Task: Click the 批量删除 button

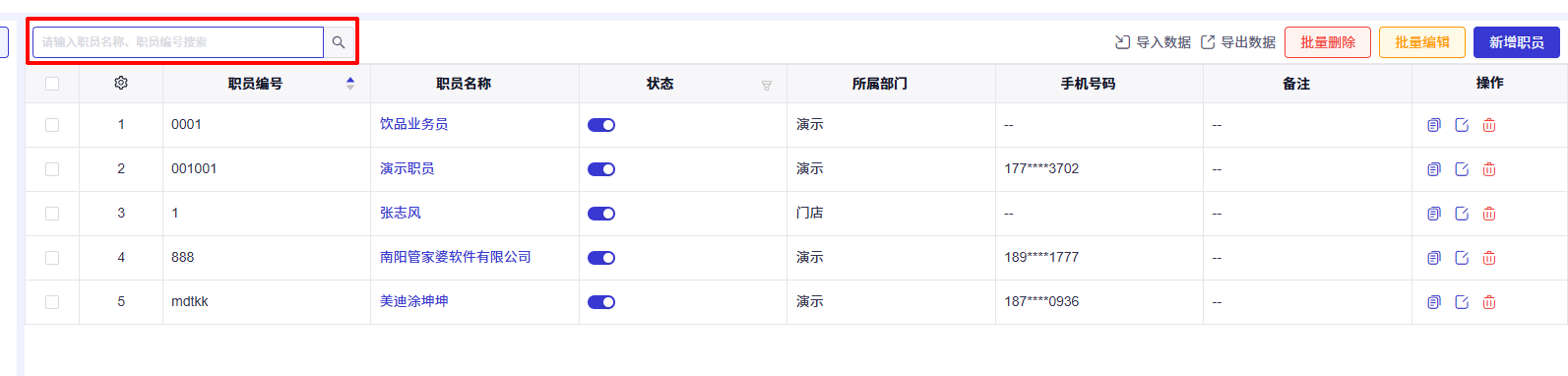Action: click(x=1328, y=42)
